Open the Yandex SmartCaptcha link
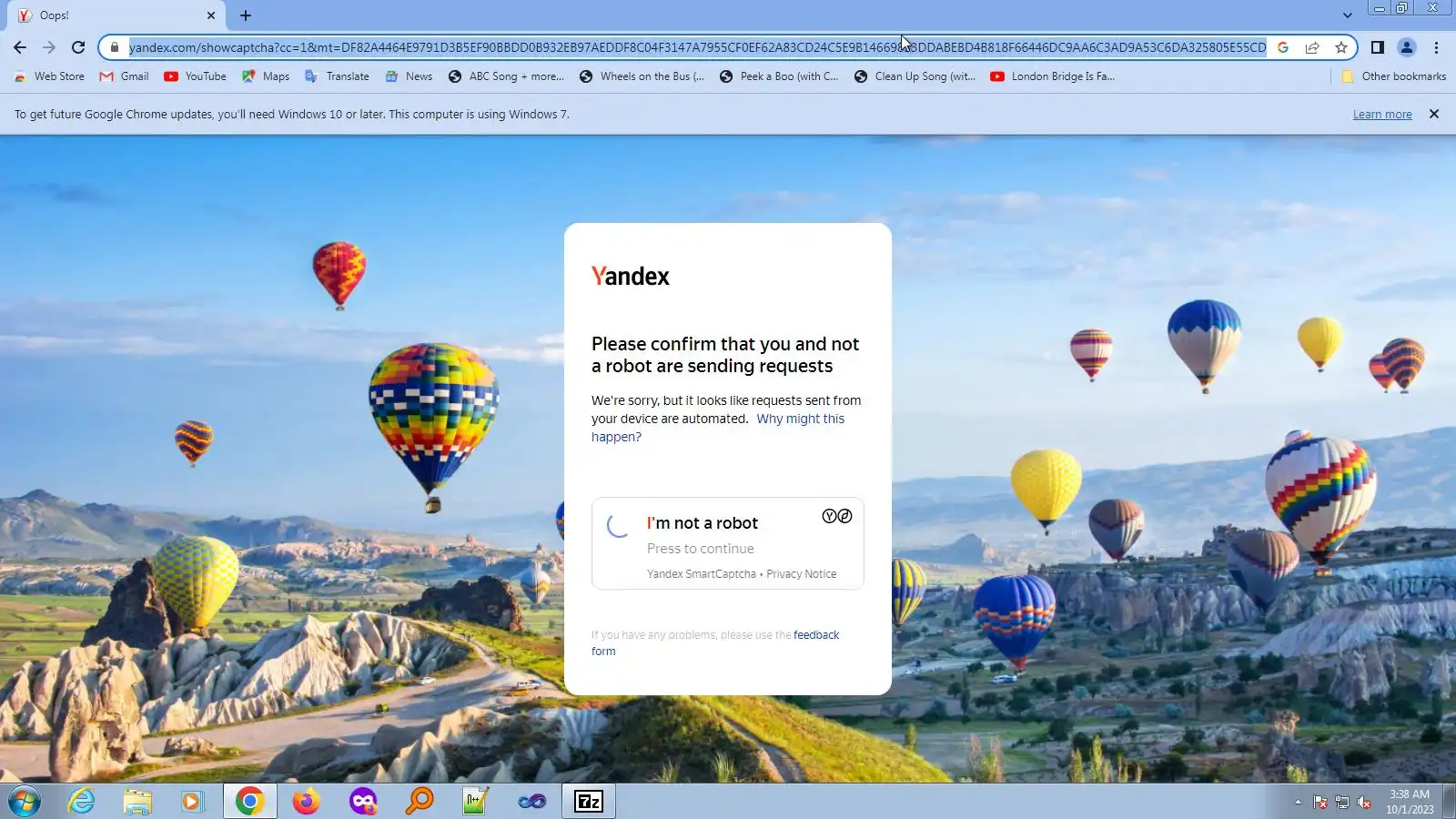Screen dimensions: 1456x819 (702, 574)
